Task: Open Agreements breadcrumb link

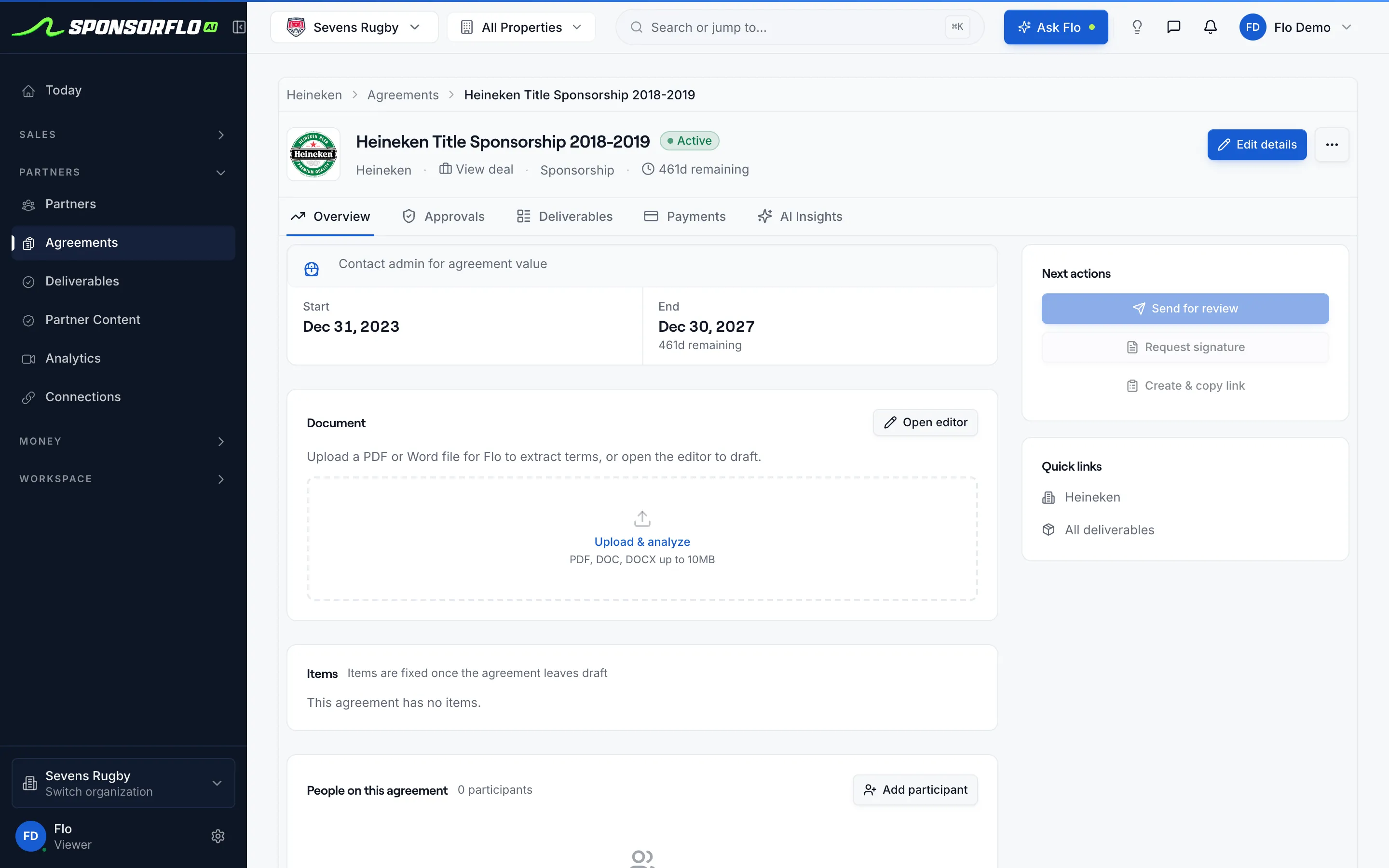Action: tap(403, 95)
